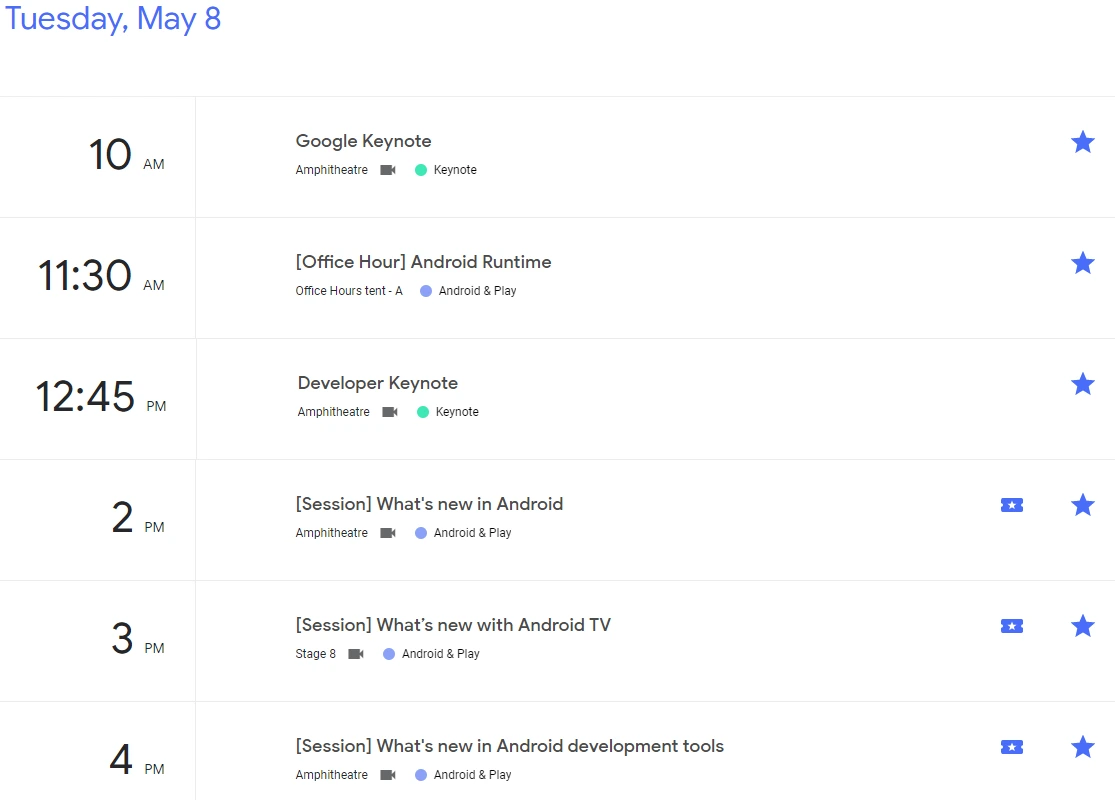Click video camera icon beside Stage 8

(x=356, y=654)
